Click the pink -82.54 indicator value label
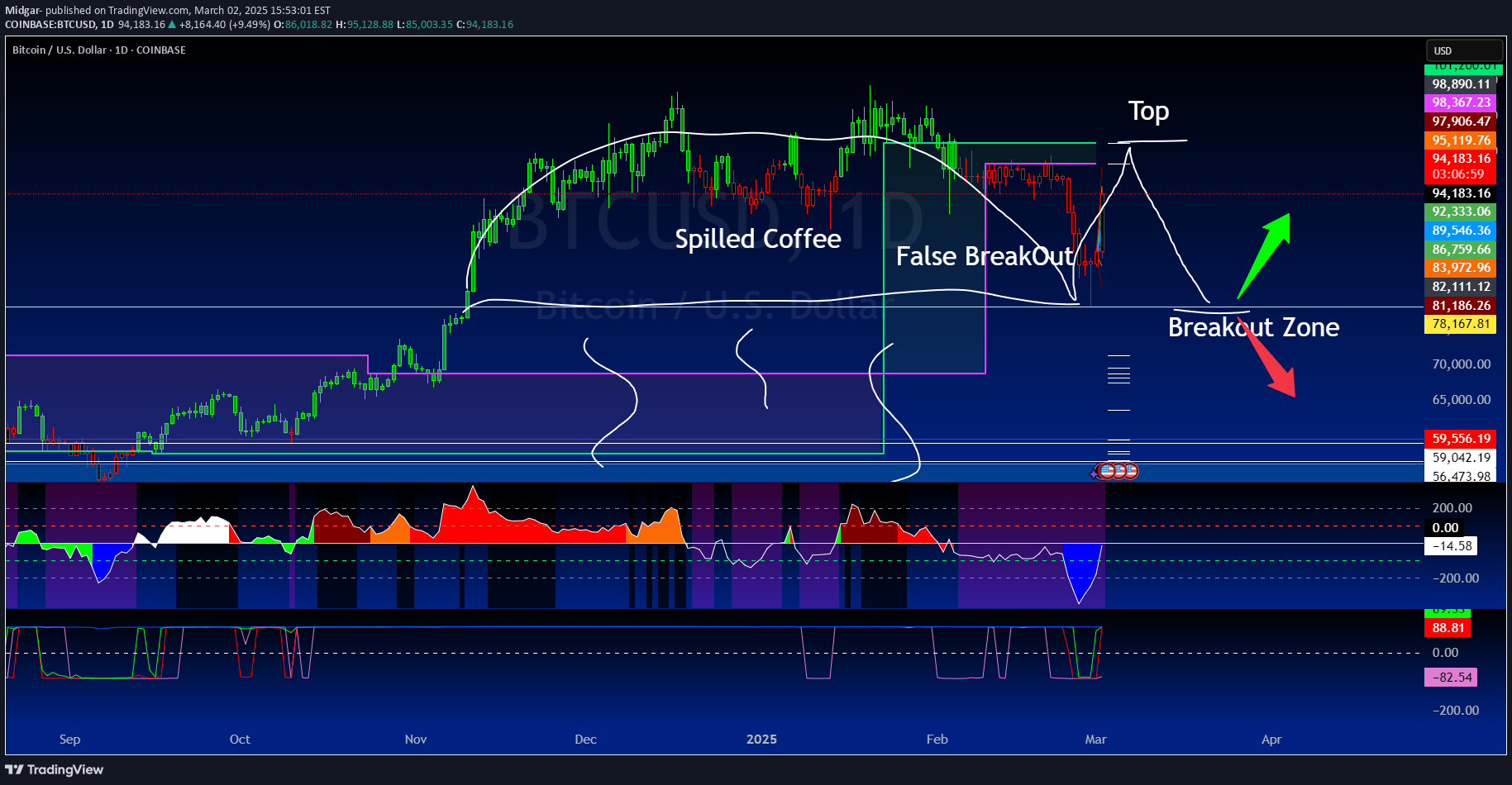Screen dimensions: 1512x785 [1452, 678]
